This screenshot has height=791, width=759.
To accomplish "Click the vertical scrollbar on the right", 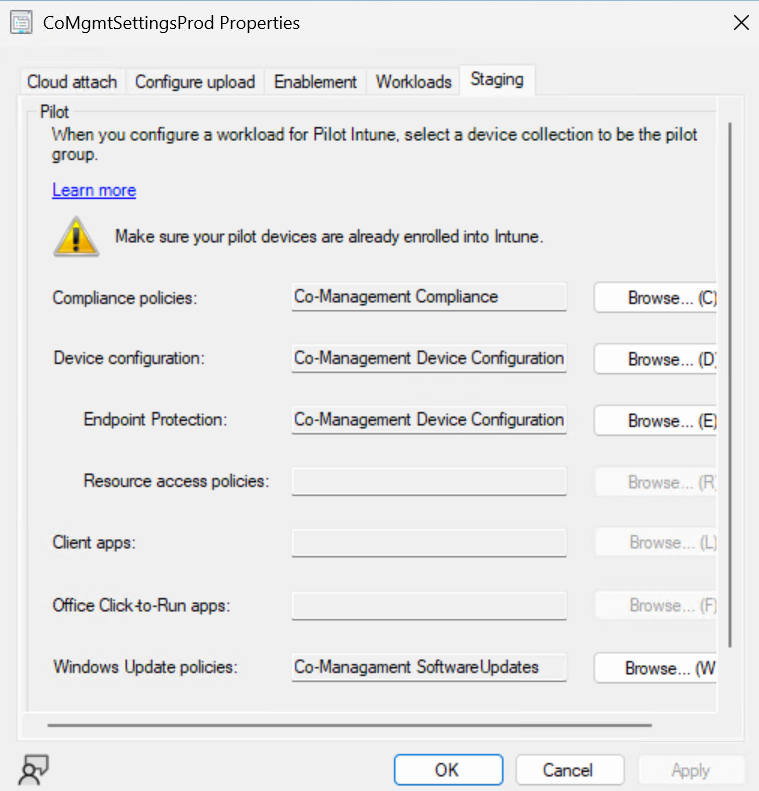I will click(x=730, y=380).
